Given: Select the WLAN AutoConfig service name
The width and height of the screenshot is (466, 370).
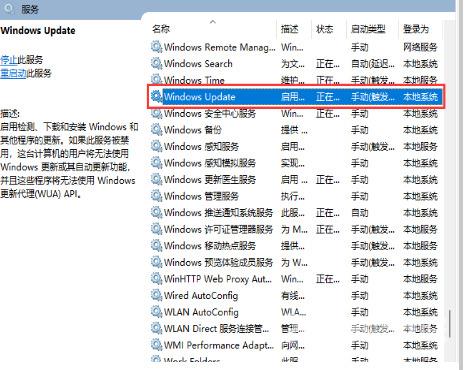Looking at the screenshot, I should pyautogui.click(x=201, y=312).
